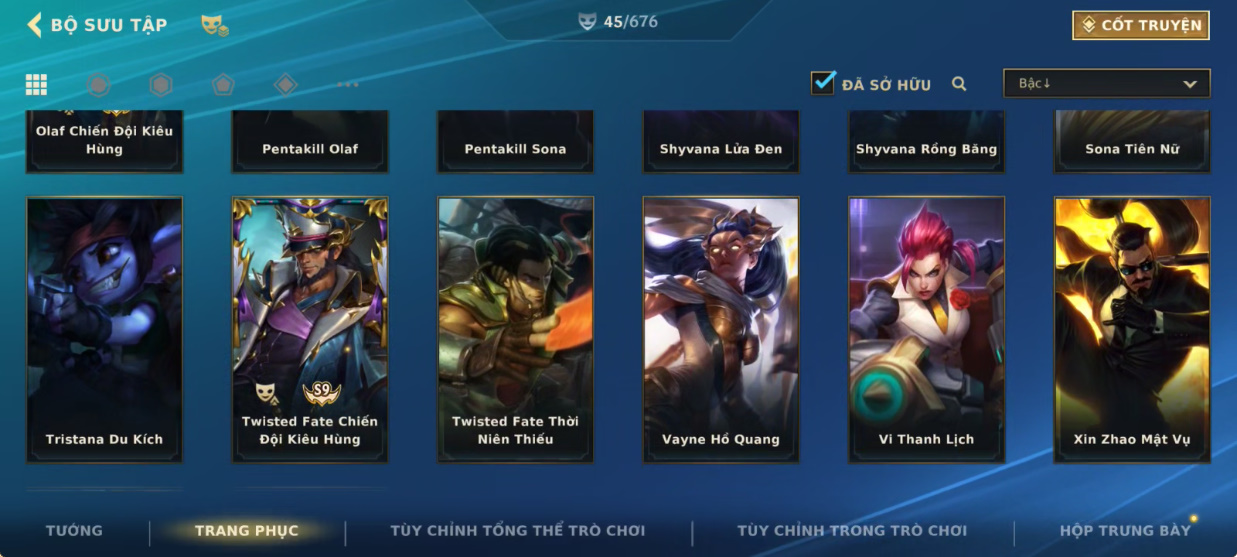
Task: Open the Bậc sort dropdown
Action: click(1107, 83)
